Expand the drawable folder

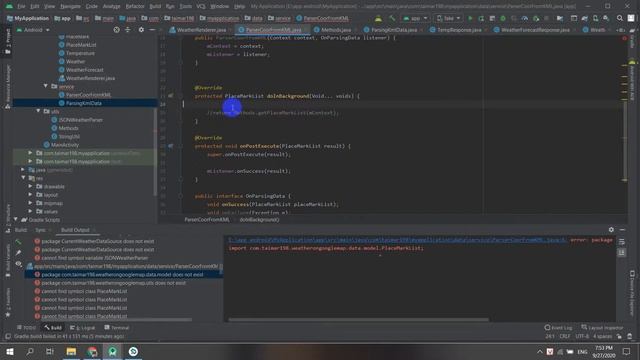click(x=31, y=186)
